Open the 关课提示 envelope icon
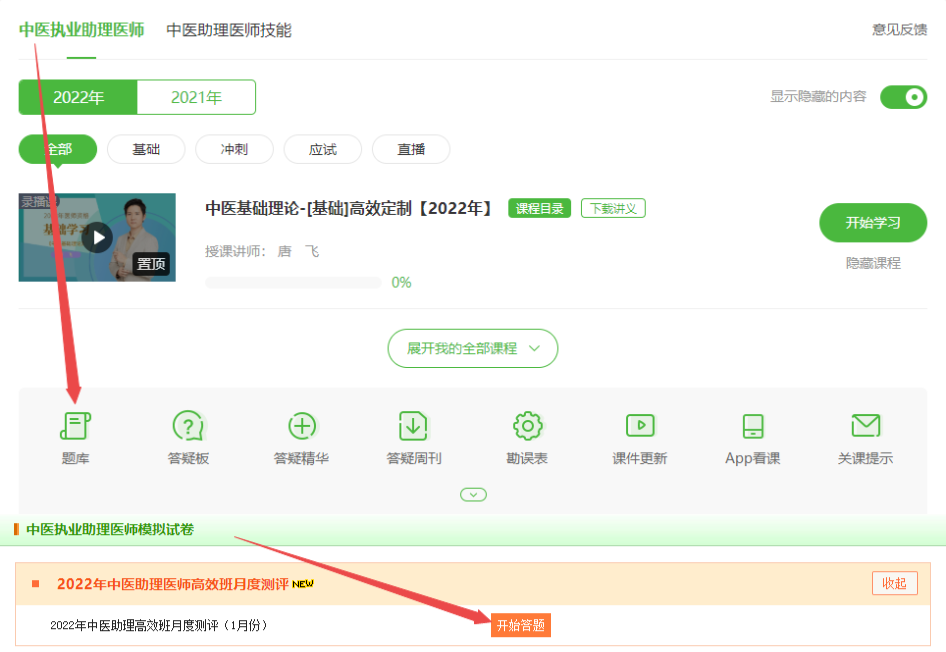This screenshot has width=946, height=652. pyautogui.click(x=865, y=427)
